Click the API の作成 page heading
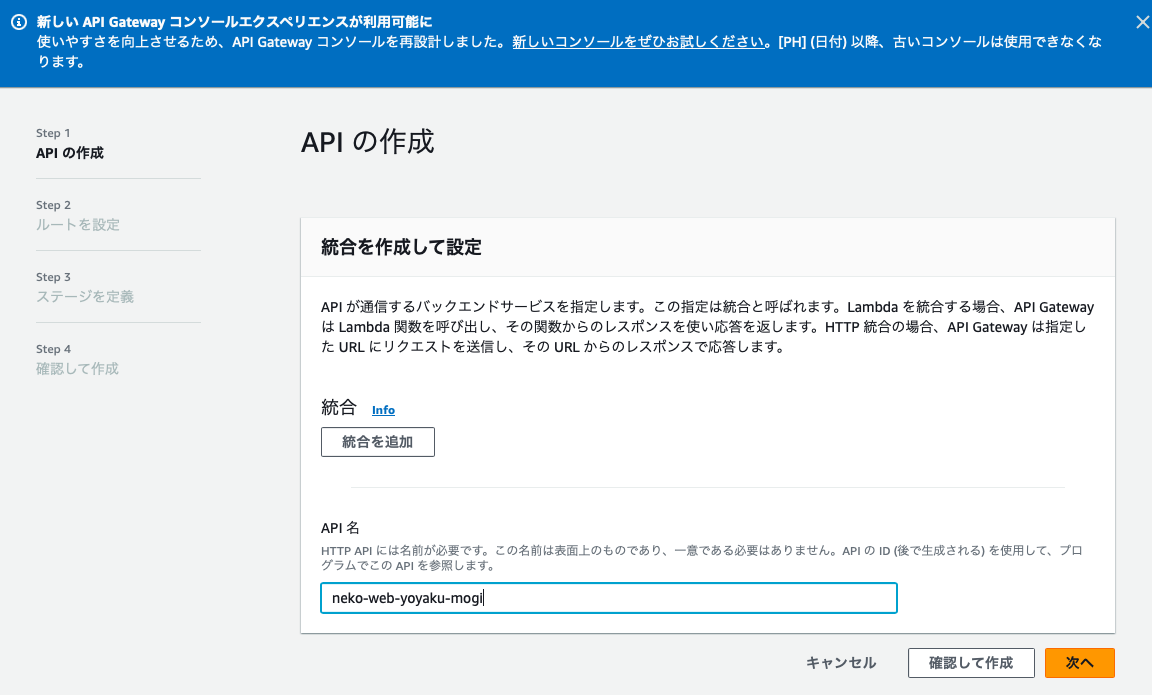The image size is (1152, 695). click(x=368, y=142)
